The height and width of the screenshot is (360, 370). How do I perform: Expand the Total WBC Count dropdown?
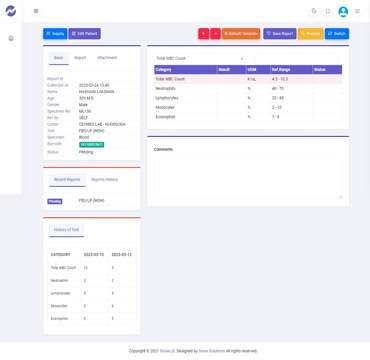coord(199,58)
